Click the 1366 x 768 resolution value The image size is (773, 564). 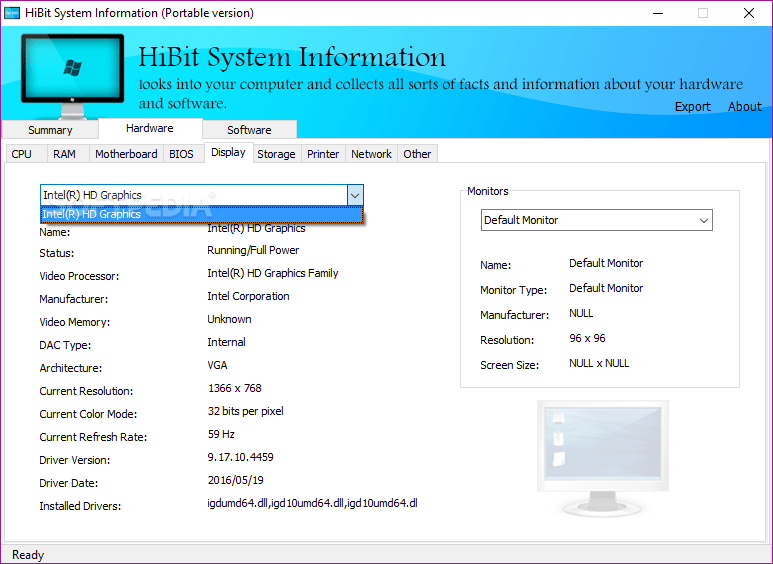click(x=235, y=388)
